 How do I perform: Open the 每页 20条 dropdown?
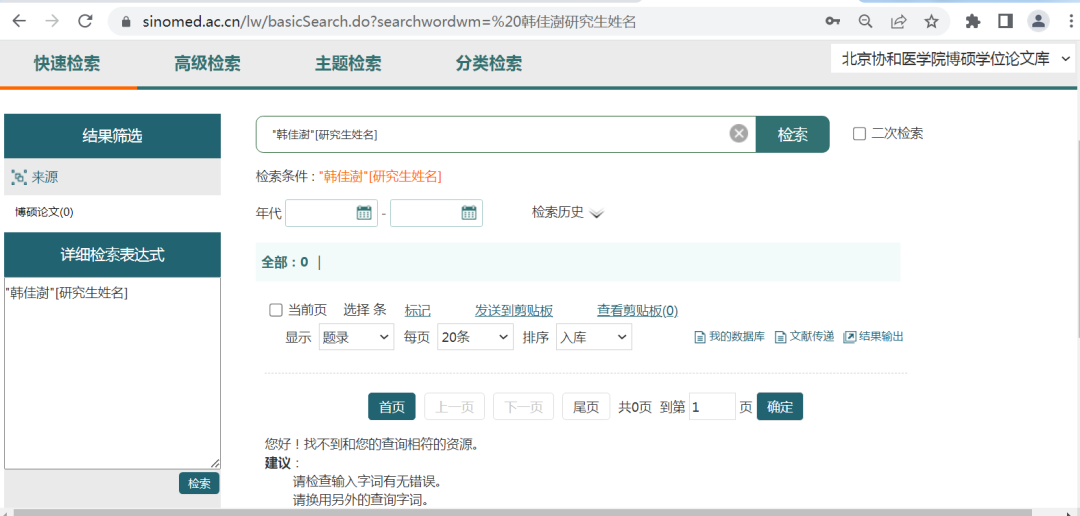pos(475,338)
